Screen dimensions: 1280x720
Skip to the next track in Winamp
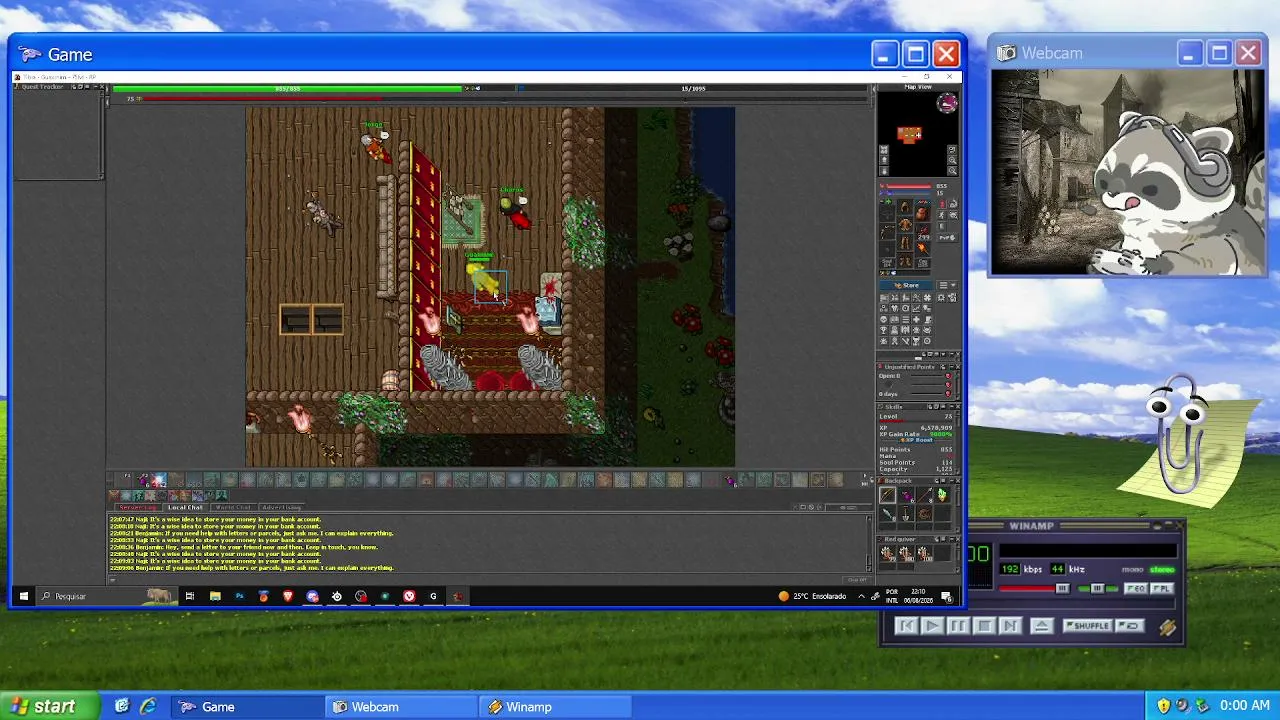coord(1010,626)
